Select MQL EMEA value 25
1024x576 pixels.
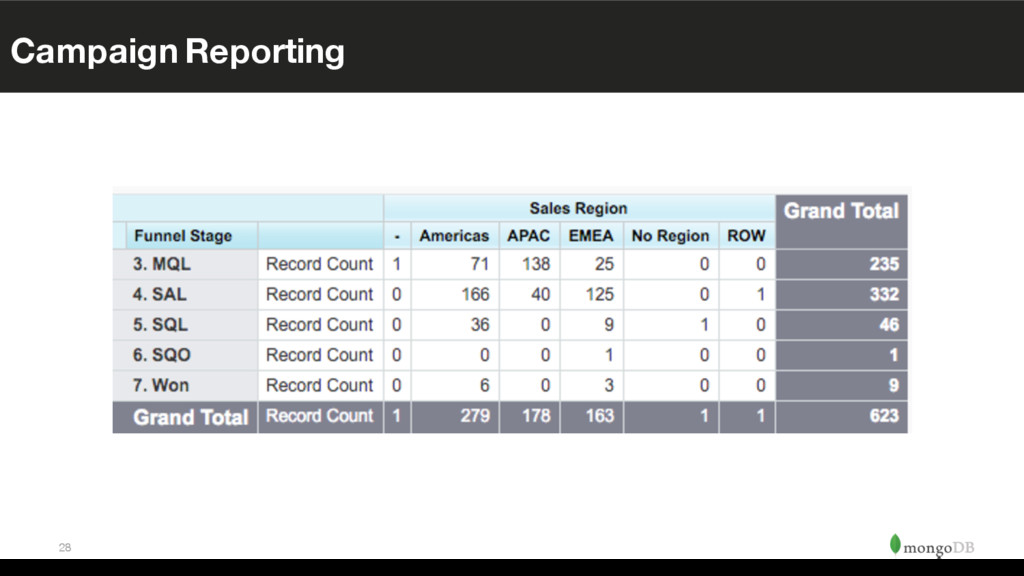605,264
